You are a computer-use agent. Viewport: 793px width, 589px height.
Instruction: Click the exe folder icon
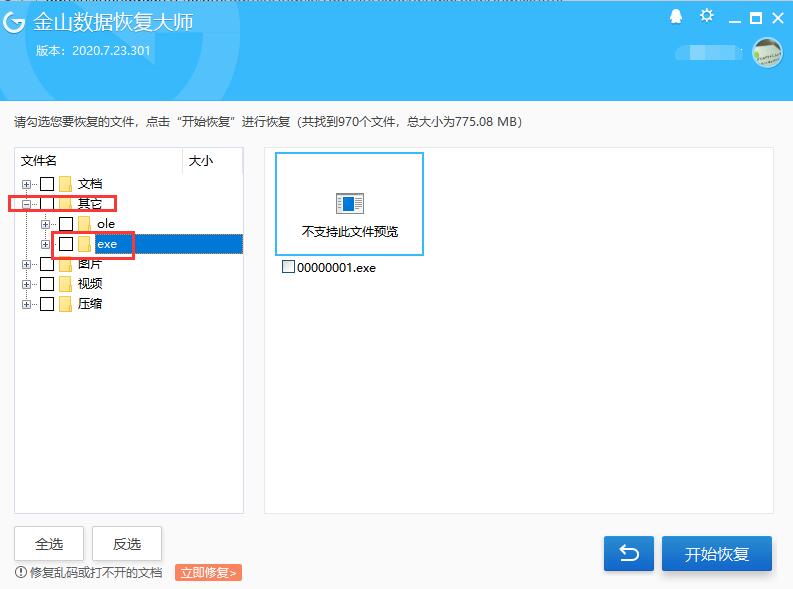point(84,244)
